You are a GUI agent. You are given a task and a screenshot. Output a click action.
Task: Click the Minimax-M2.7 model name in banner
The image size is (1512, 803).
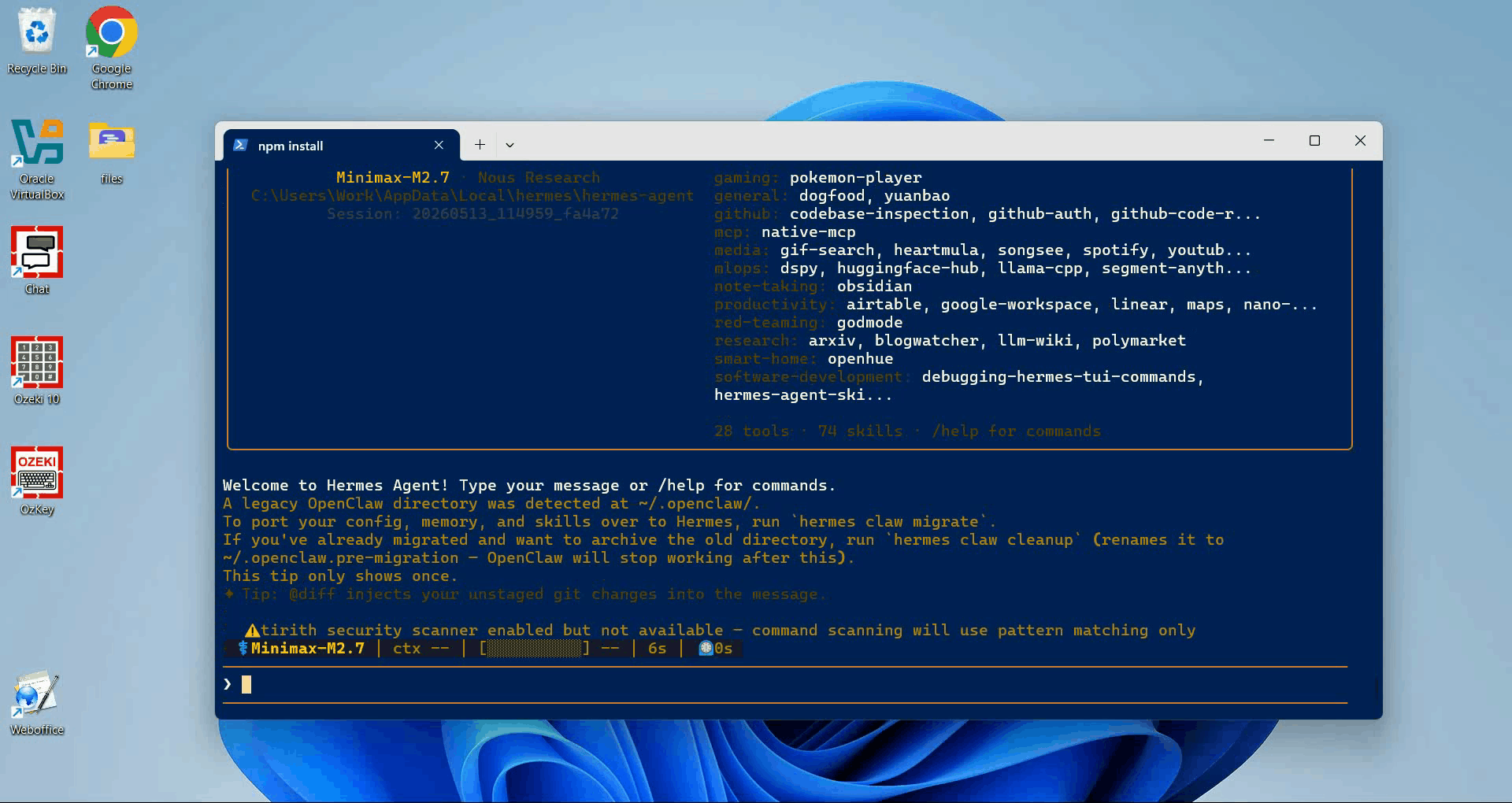393,178
